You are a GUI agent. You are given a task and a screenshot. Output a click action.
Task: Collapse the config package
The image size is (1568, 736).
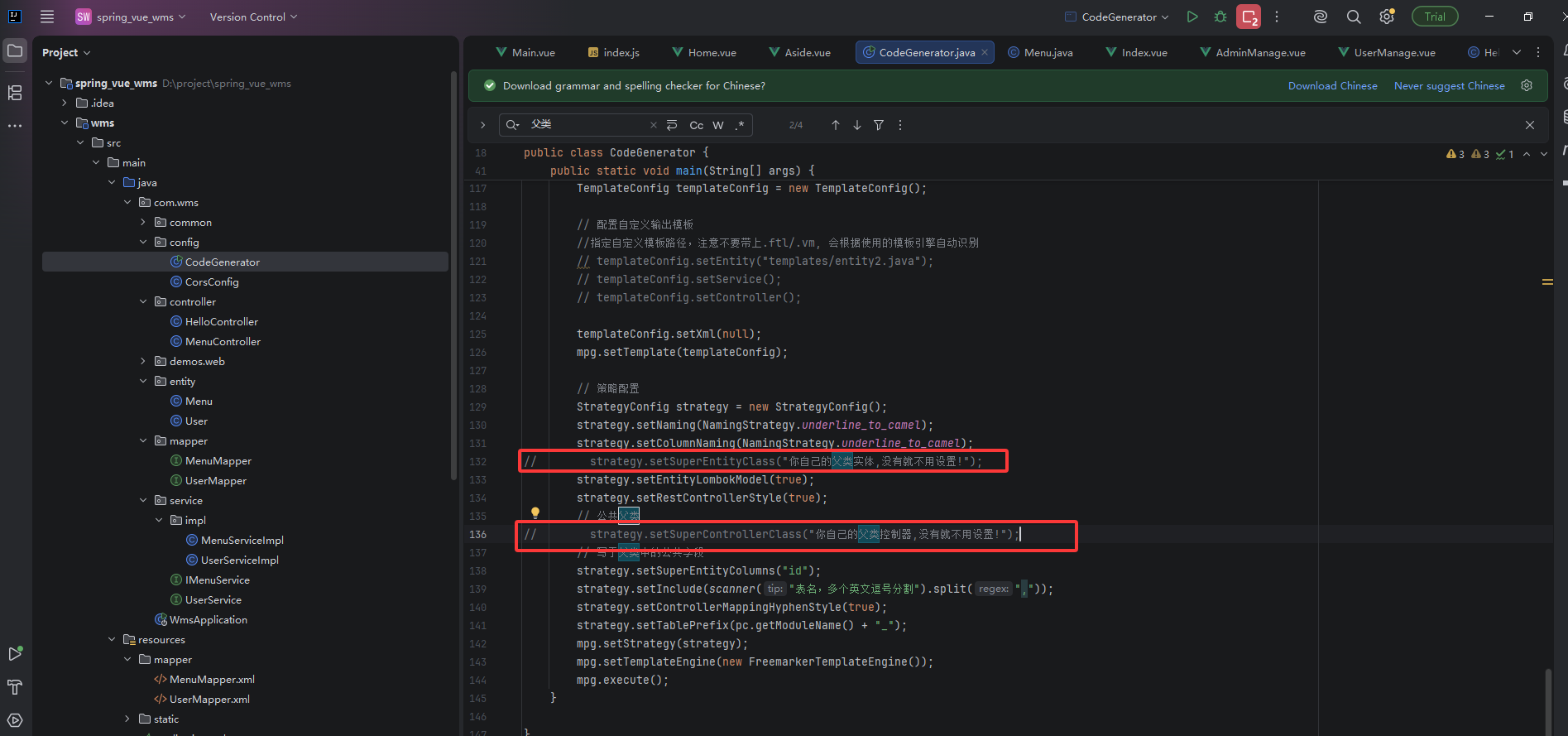[x=143, y=242]
